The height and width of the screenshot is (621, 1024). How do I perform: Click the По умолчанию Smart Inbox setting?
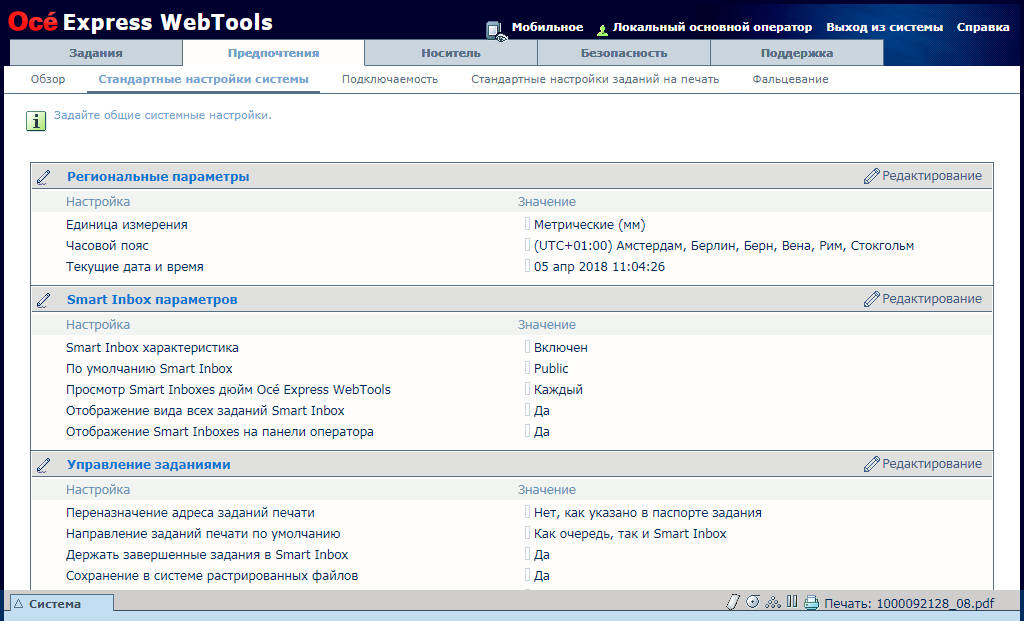pyautogui.click(x=149, y=368)
